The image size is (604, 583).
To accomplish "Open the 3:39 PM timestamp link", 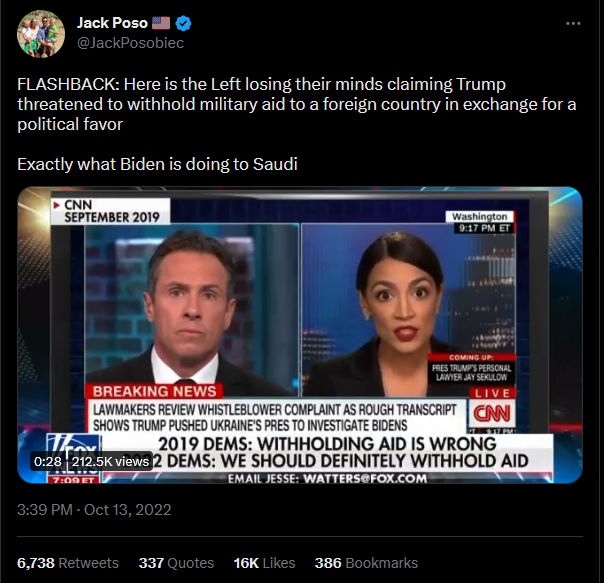I will (45, 510).
